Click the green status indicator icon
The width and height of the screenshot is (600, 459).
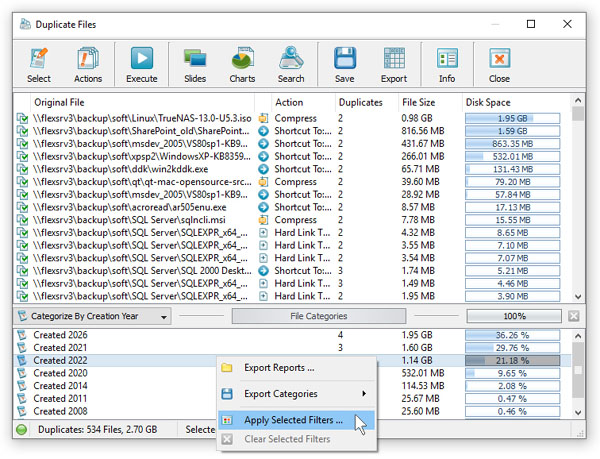(22, 430)
